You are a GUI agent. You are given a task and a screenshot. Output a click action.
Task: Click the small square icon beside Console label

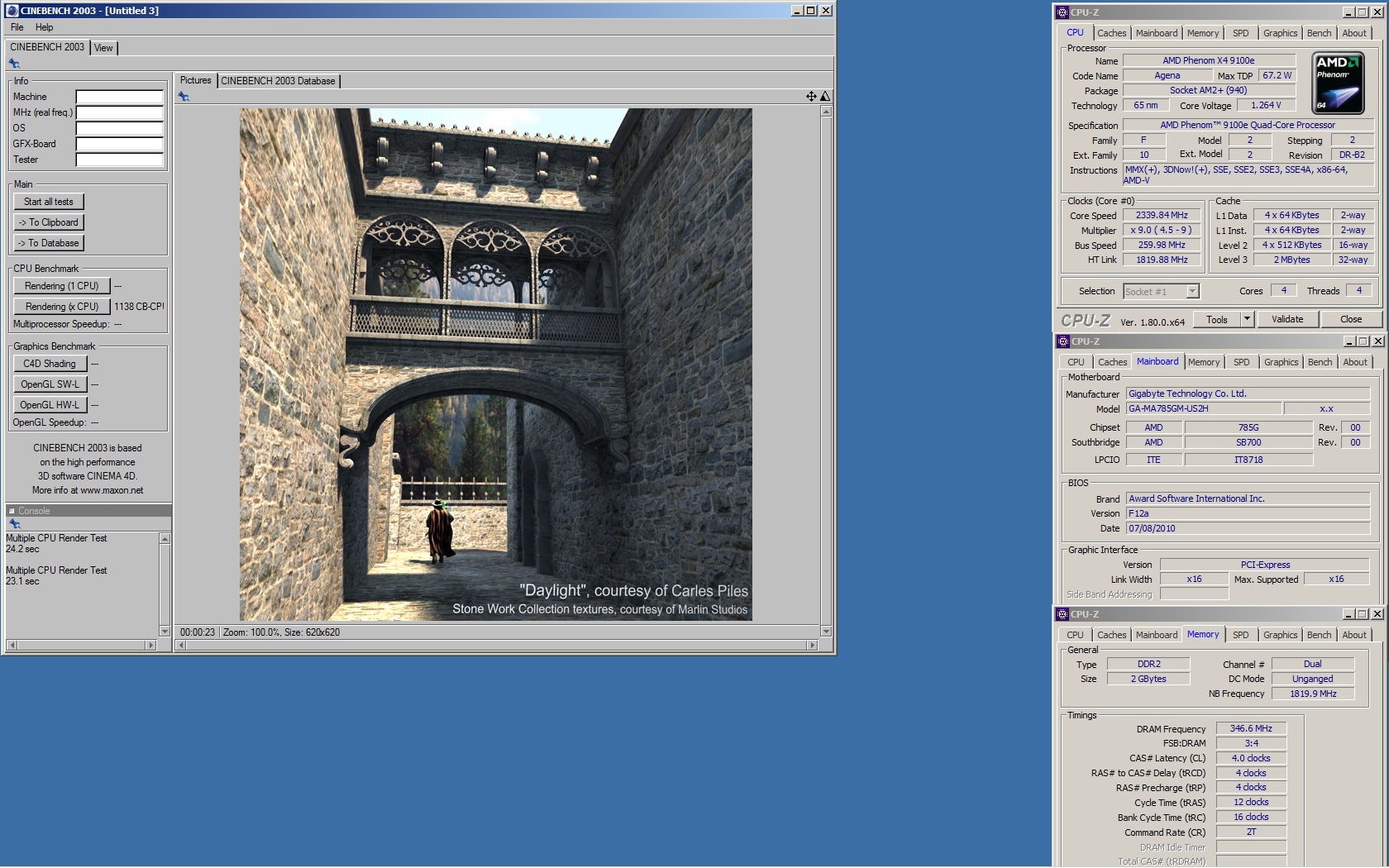[12, 511]
